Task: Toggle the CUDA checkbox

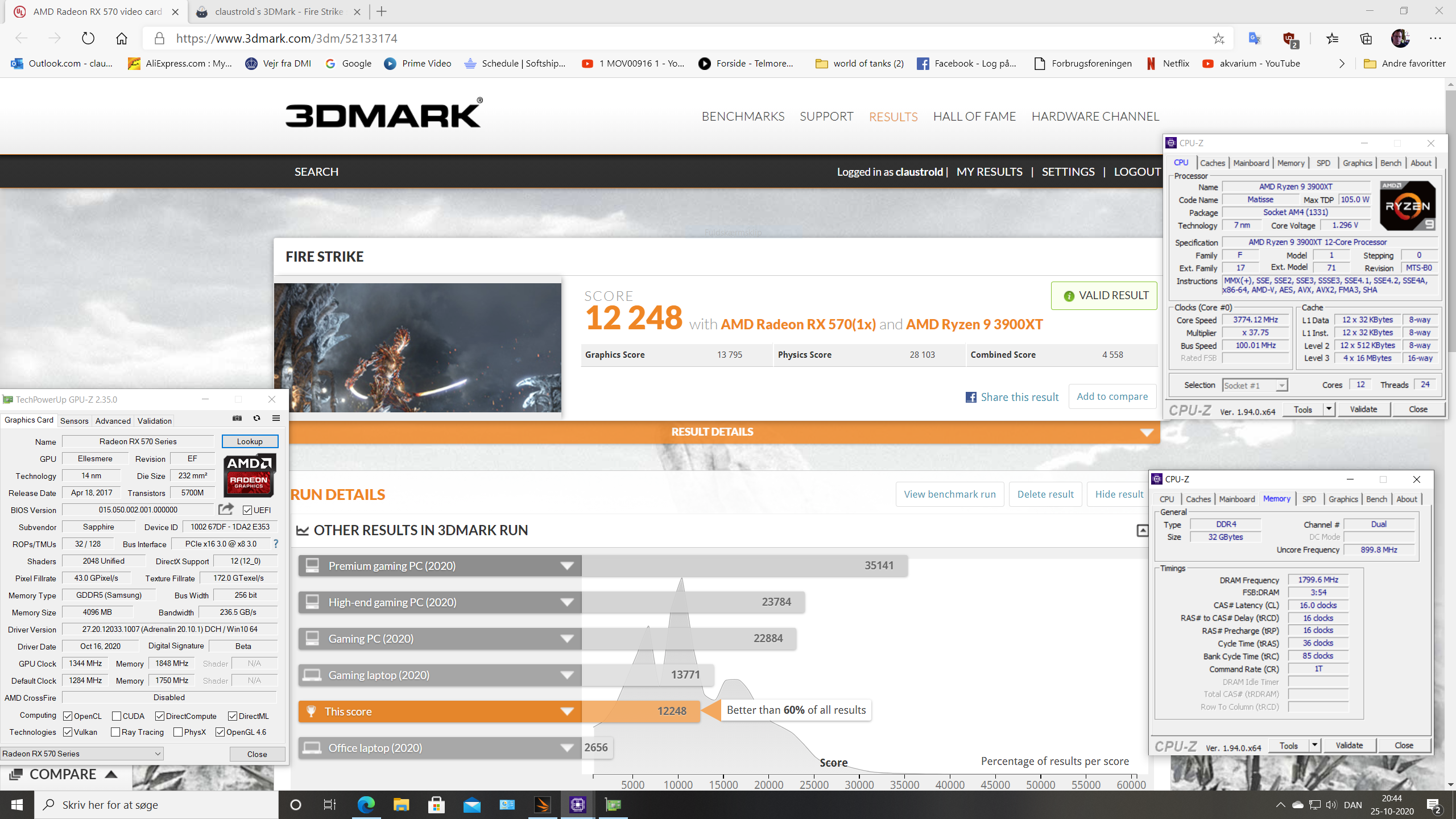Action: [117, 716]
